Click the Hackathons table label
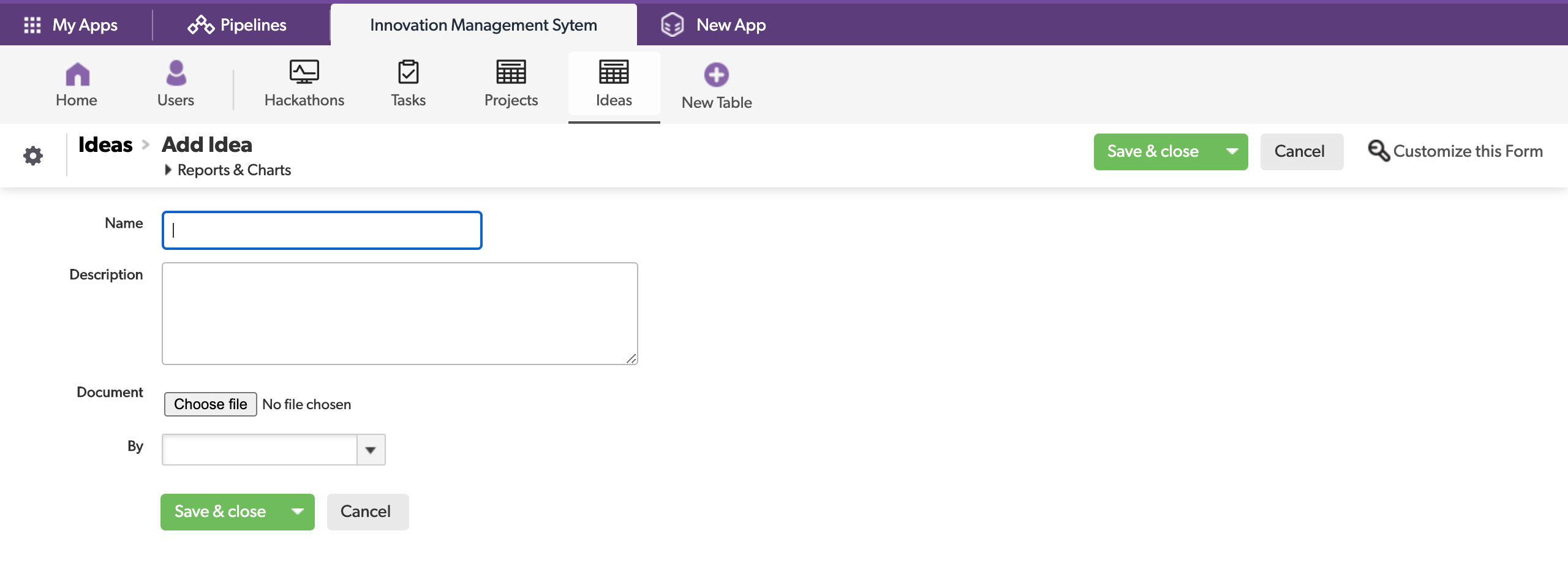 (x=304, y=100)
